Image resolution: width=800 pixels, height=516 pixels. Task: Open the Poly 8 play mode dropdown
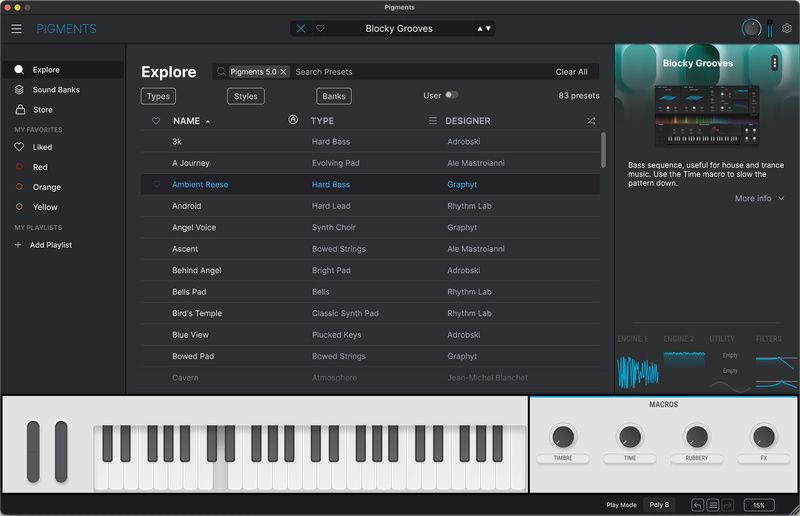(659, 505)
